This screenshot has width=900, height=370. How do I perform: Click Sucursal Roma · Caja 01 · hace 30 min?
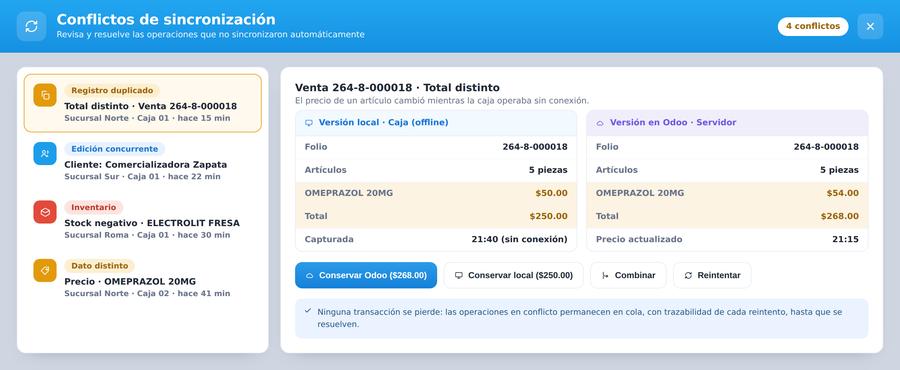tap(147, 235)
